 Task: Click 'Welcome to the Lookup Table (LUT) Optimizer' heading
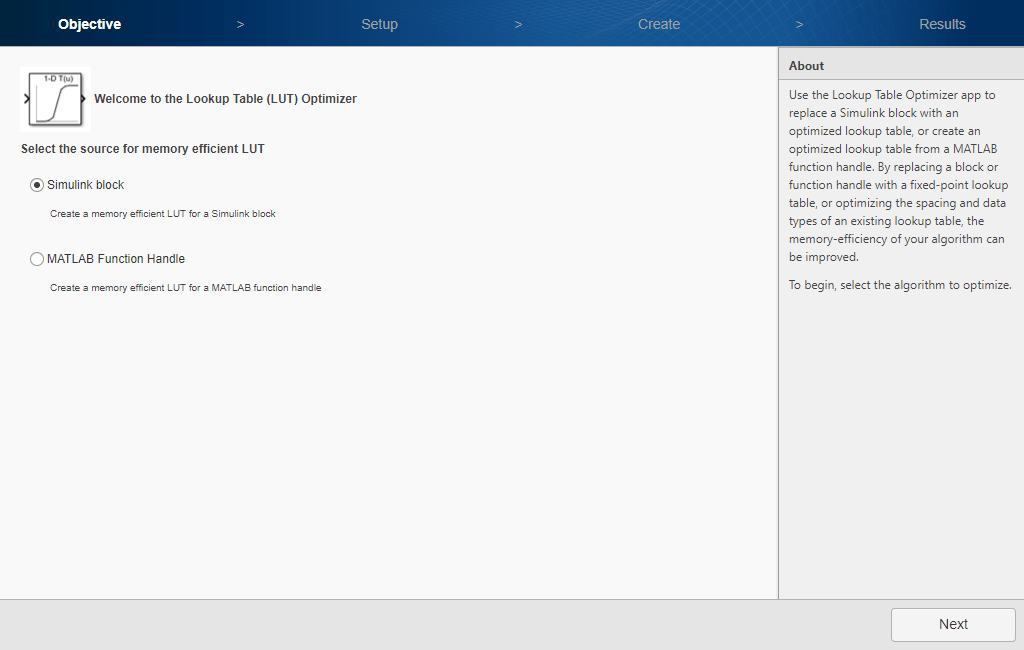225,99
